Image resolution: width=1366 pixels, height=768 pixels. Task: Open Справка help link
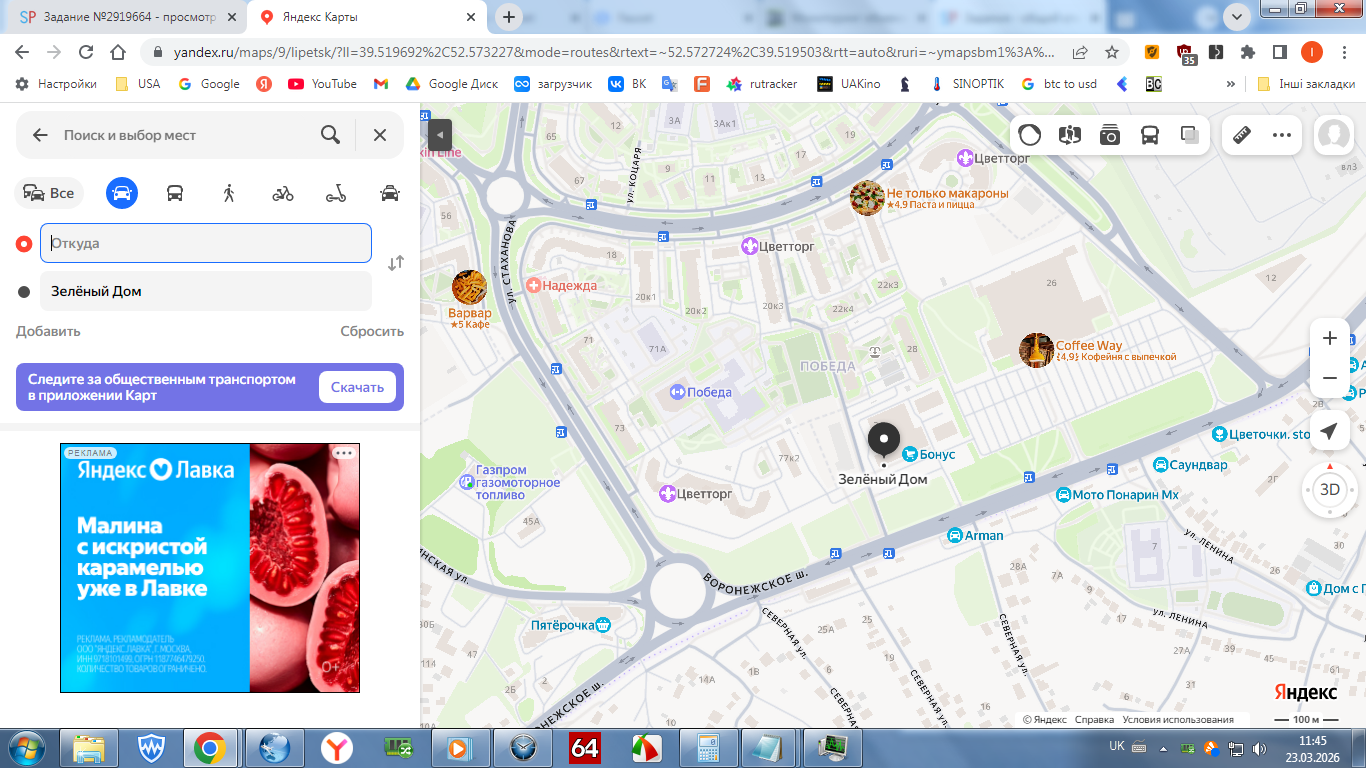pyautogui.click(x=1094, y=720)
